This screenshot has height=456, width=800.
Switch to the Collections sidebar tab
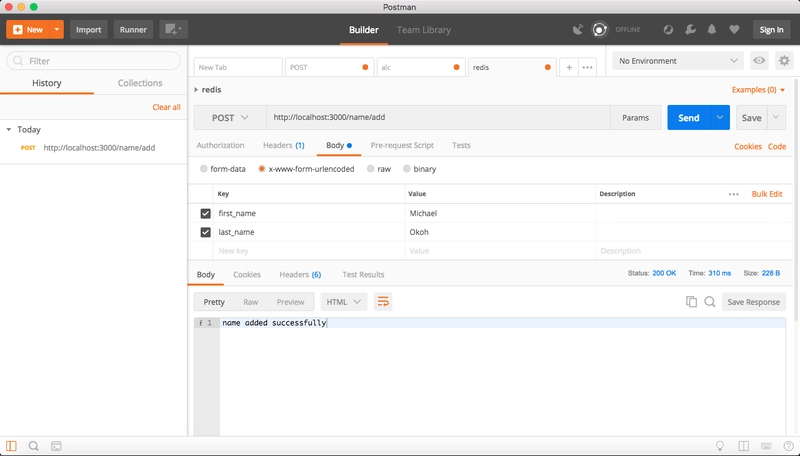(140, 83)
